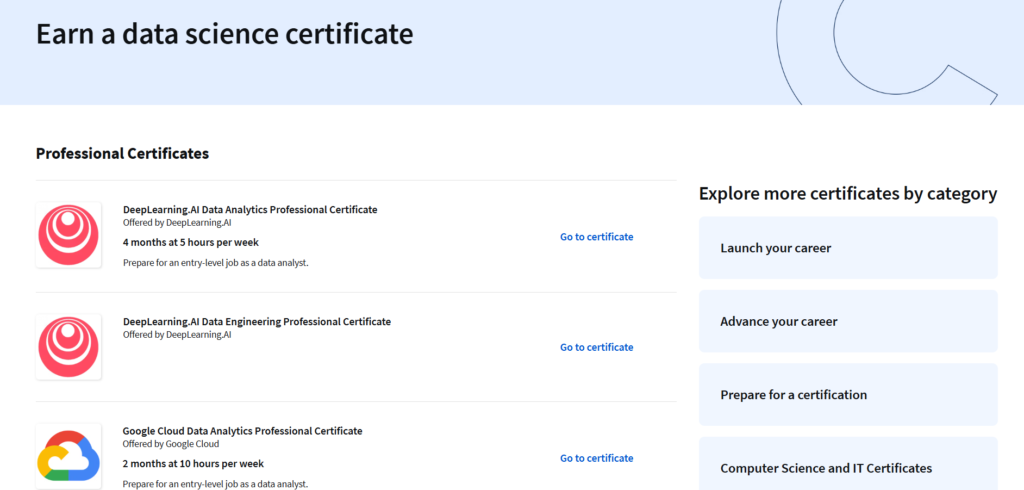Screen dimensions: 1024x490
Task: Click the Offered by Google Cloud text
Action: point(171,444)
